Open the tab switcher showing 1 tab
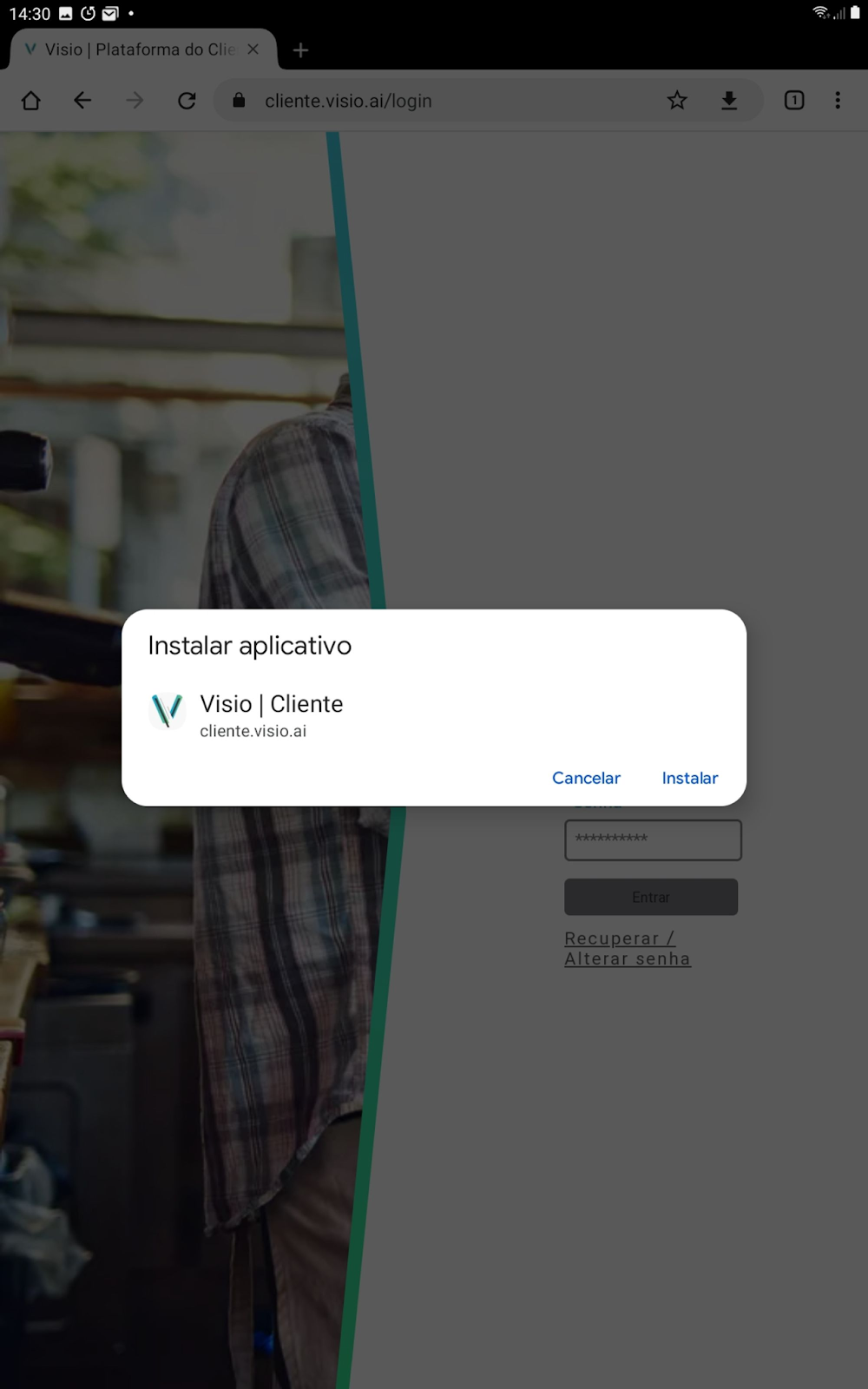 coord(793,101)
